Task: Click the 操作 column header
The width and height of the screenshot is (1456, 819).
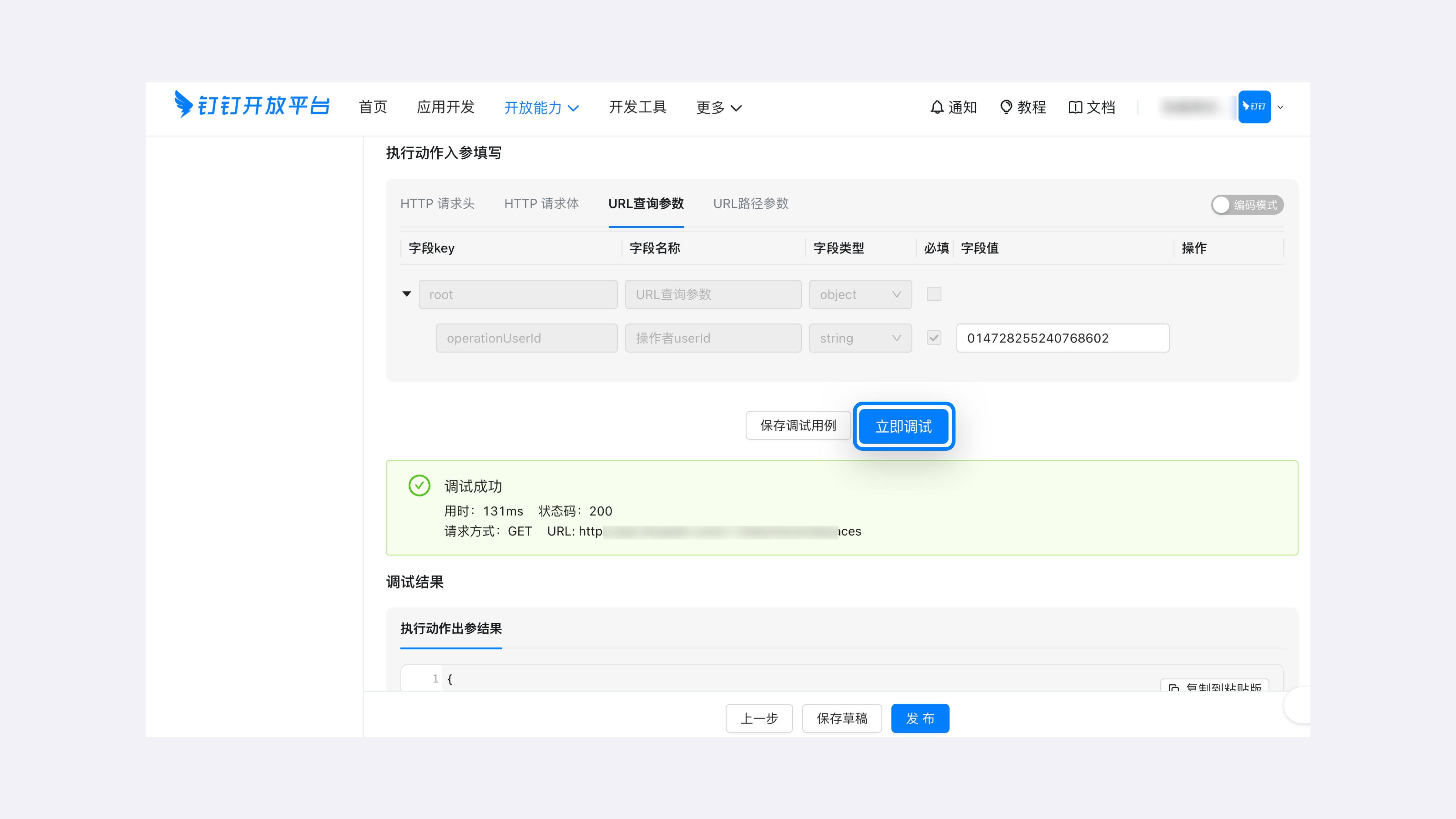Action: coord(1194,248)
